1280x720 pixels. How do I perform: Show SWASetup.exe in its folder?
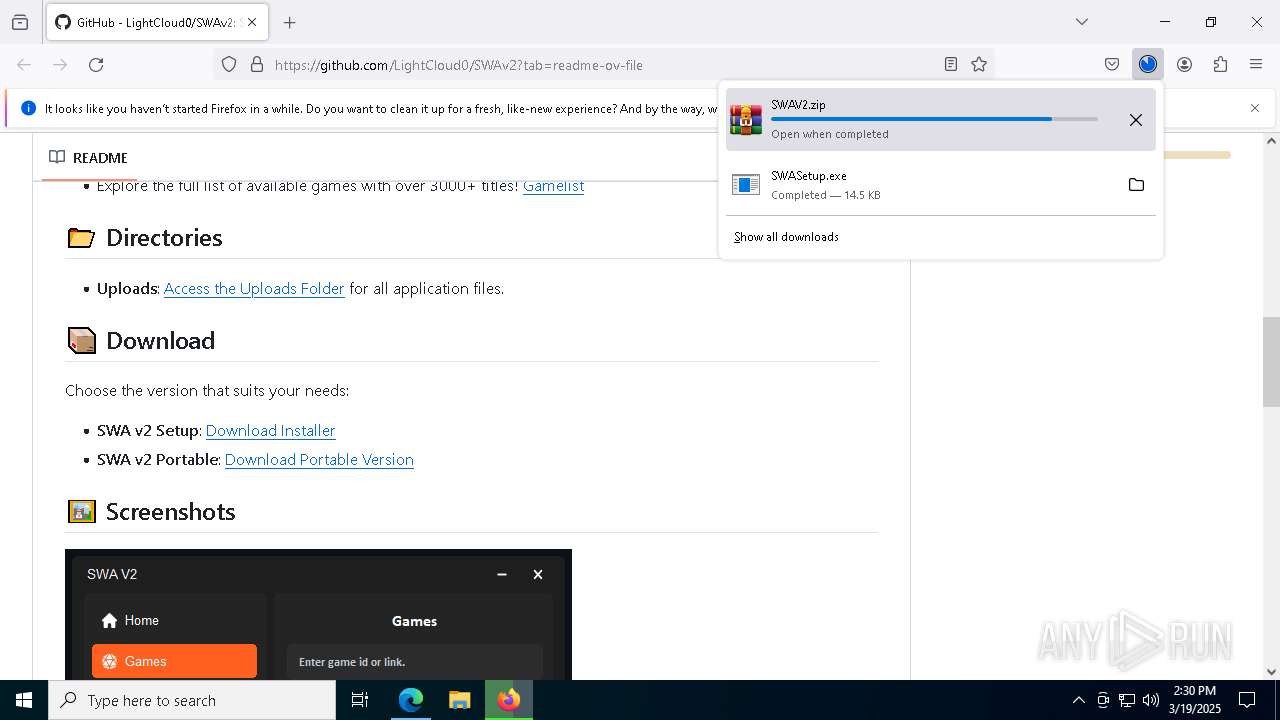pos(1136,185)
